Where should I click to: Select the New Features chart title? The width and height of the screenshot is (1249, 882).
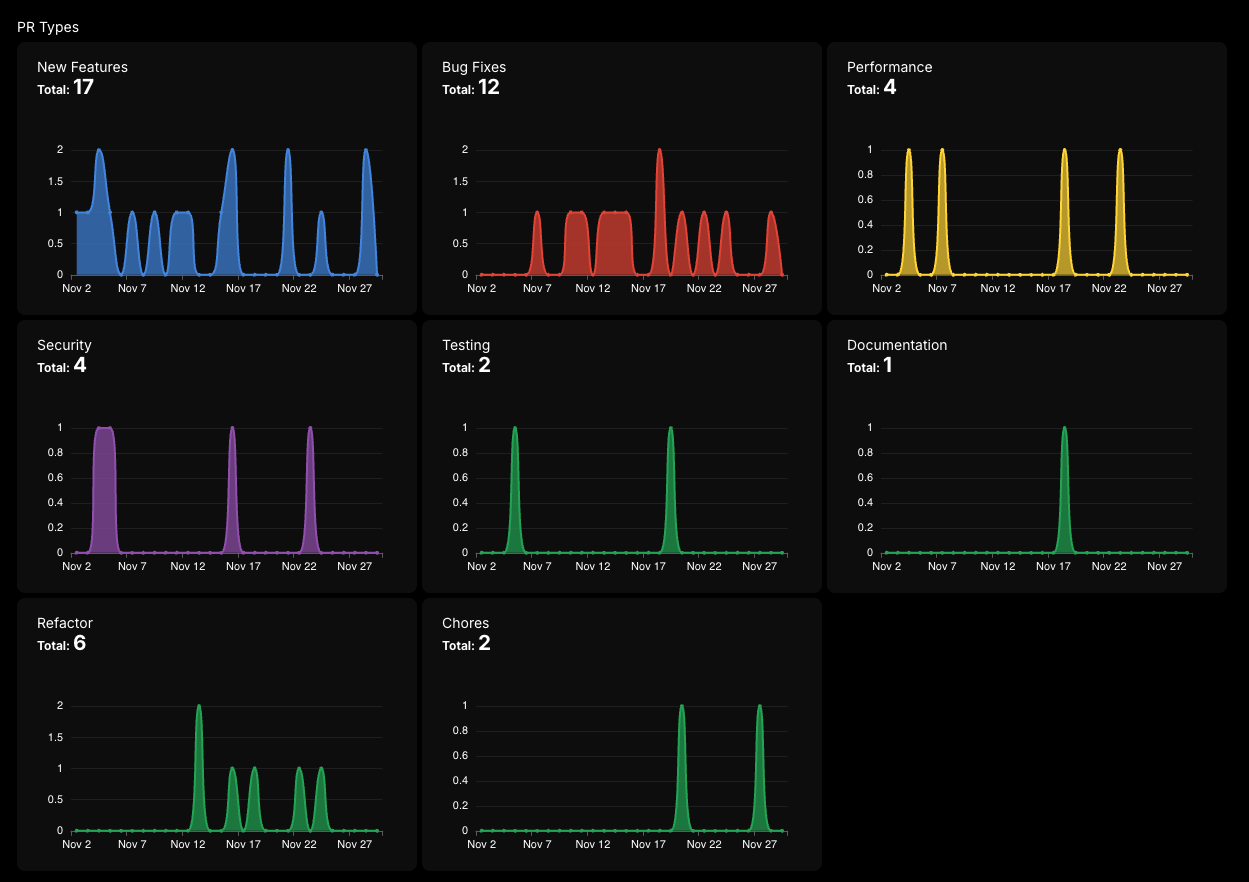82,67
